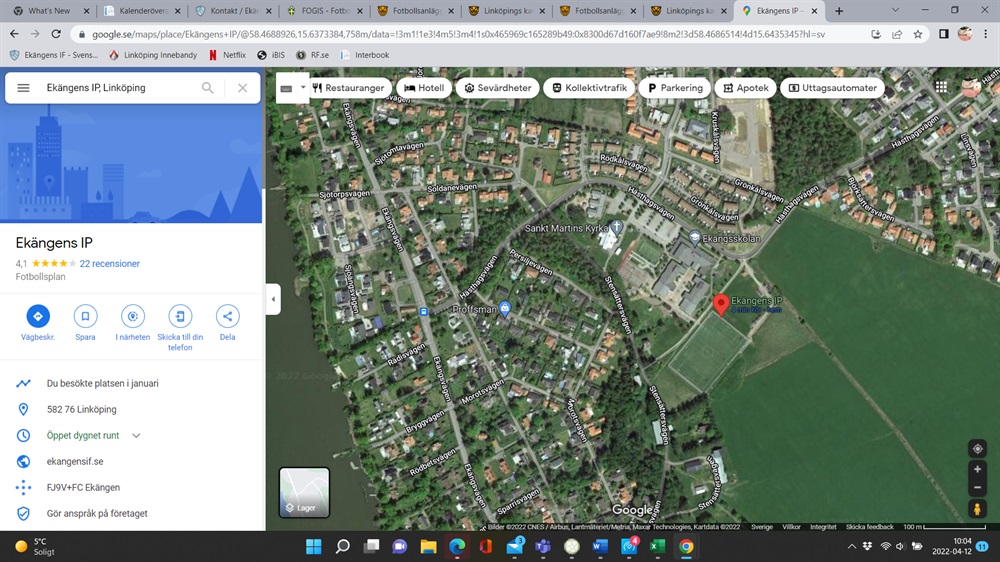
Task: Filter the map by Hotell
Action: pyautogui.click(x=423, y=88)
